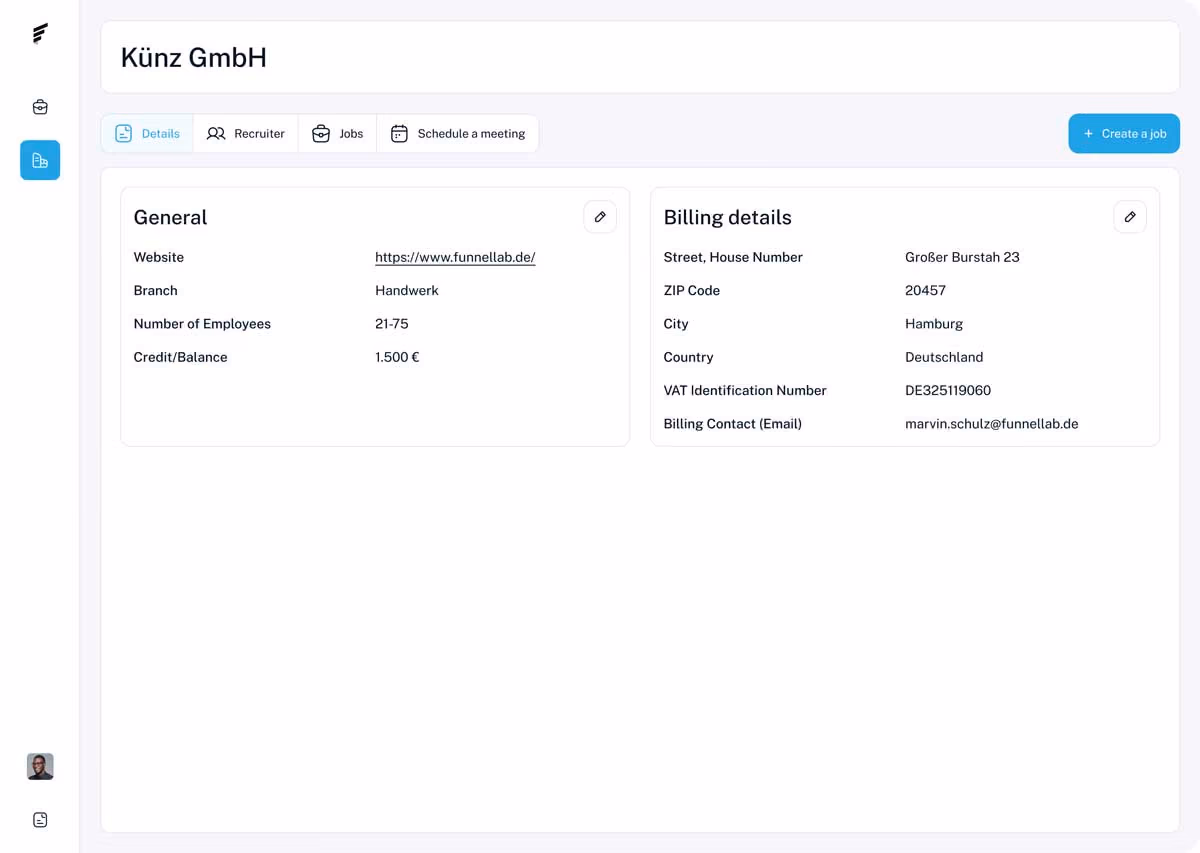The image size is (1200, 853).
Task: Click the Billing details heading
Action: coord(727,217)
